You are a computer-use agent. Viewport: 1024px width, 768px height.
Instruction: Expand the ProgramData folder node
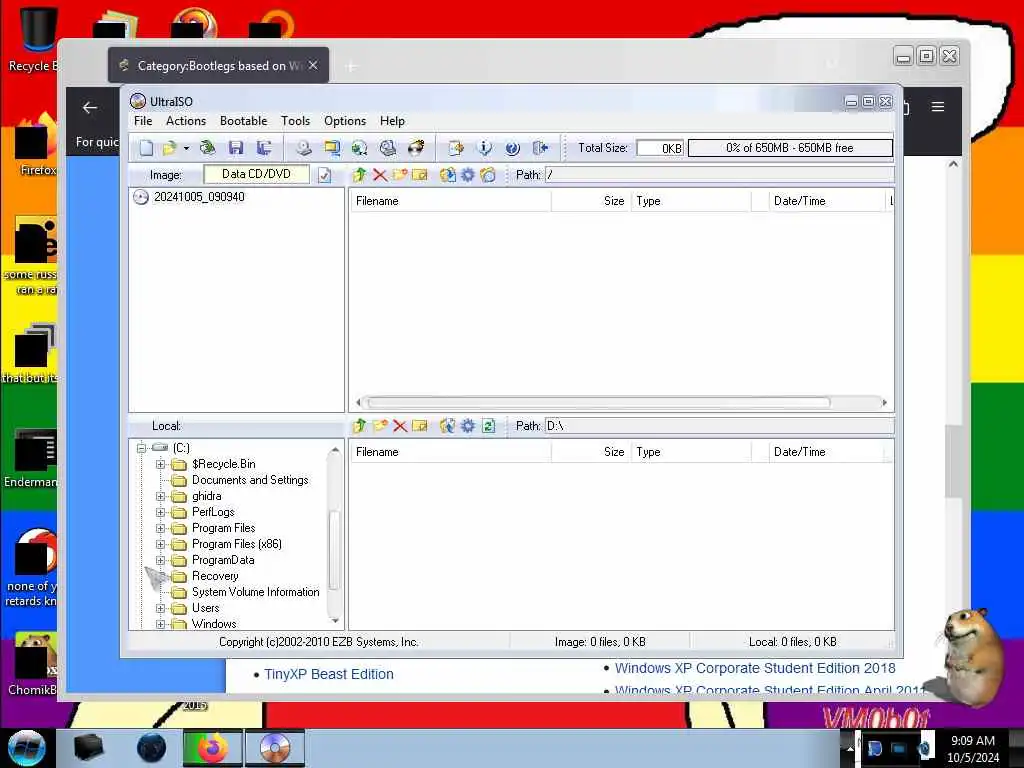pyautogui.click(x=161, y=560)
